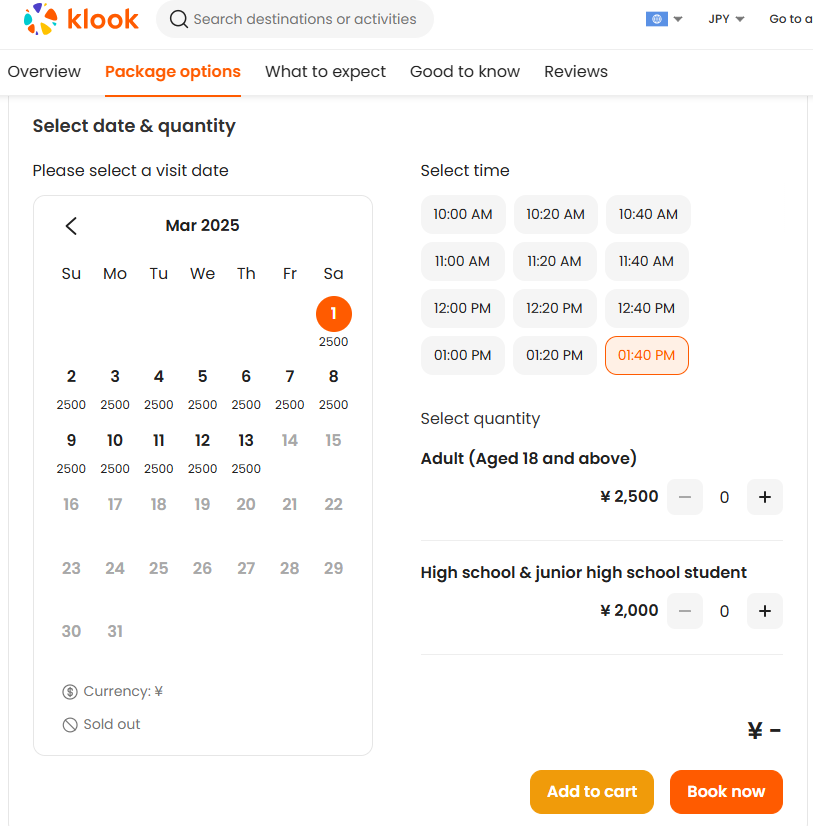
Task: Focus the destinations search field
Action: (x=295, y=19)
